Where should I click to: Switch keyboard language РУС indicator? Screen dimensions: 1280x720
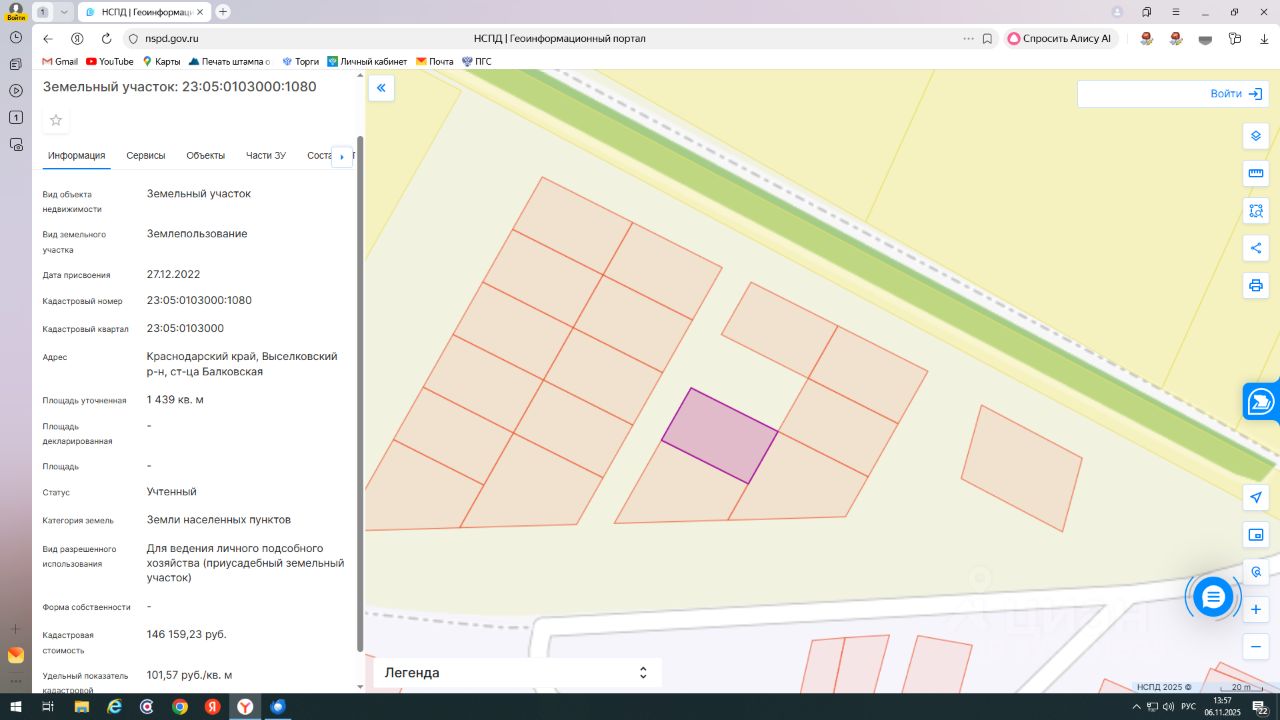click(x=1188, y=707)
